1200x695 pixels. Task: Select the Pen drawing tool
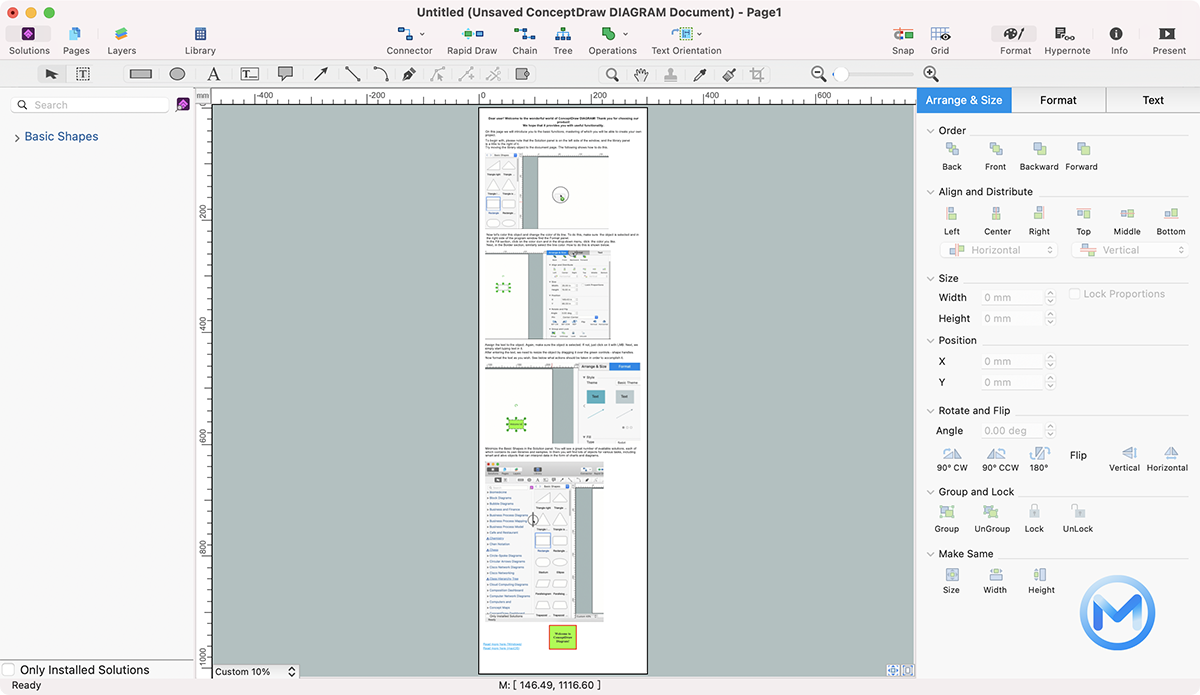(409, 74)
